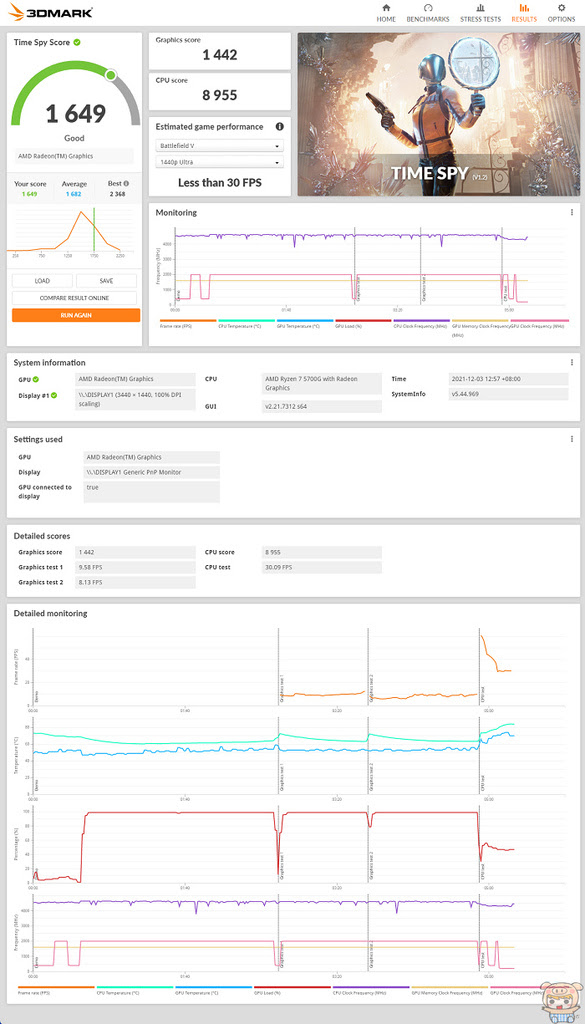Toggle CPU Temperature legend in Monitoring panel
The image size is (585, 1024).
pyautogui.click(x=246, y=323)
